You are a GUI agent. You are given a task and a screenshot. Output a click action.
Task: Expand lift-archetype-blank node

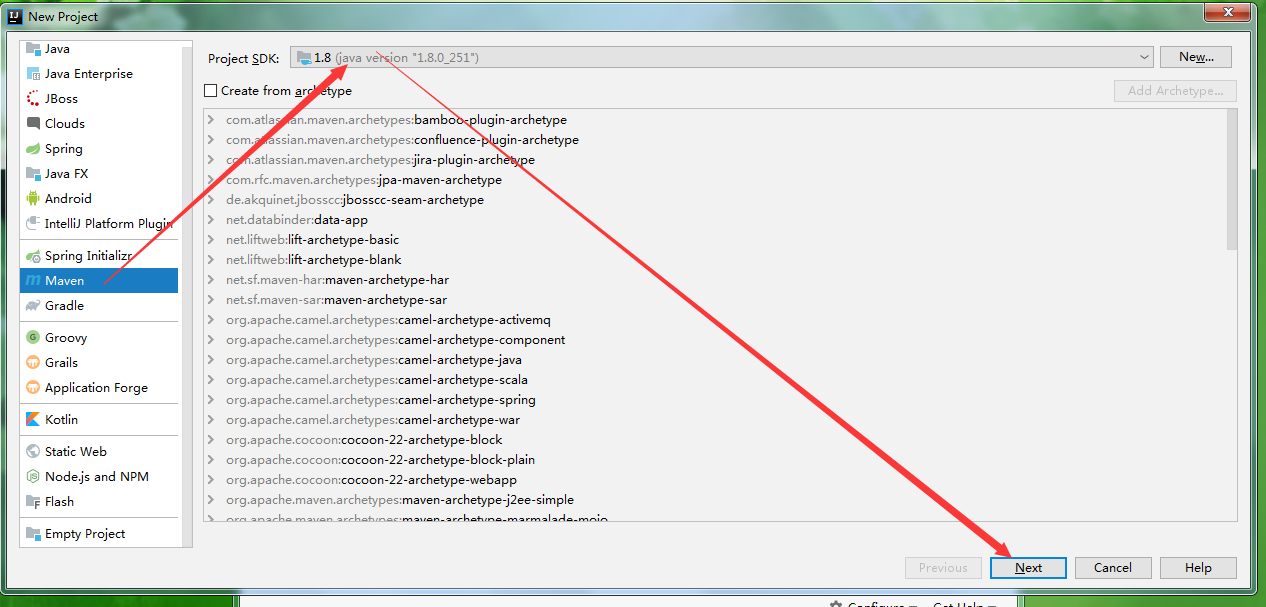(211, 260)
